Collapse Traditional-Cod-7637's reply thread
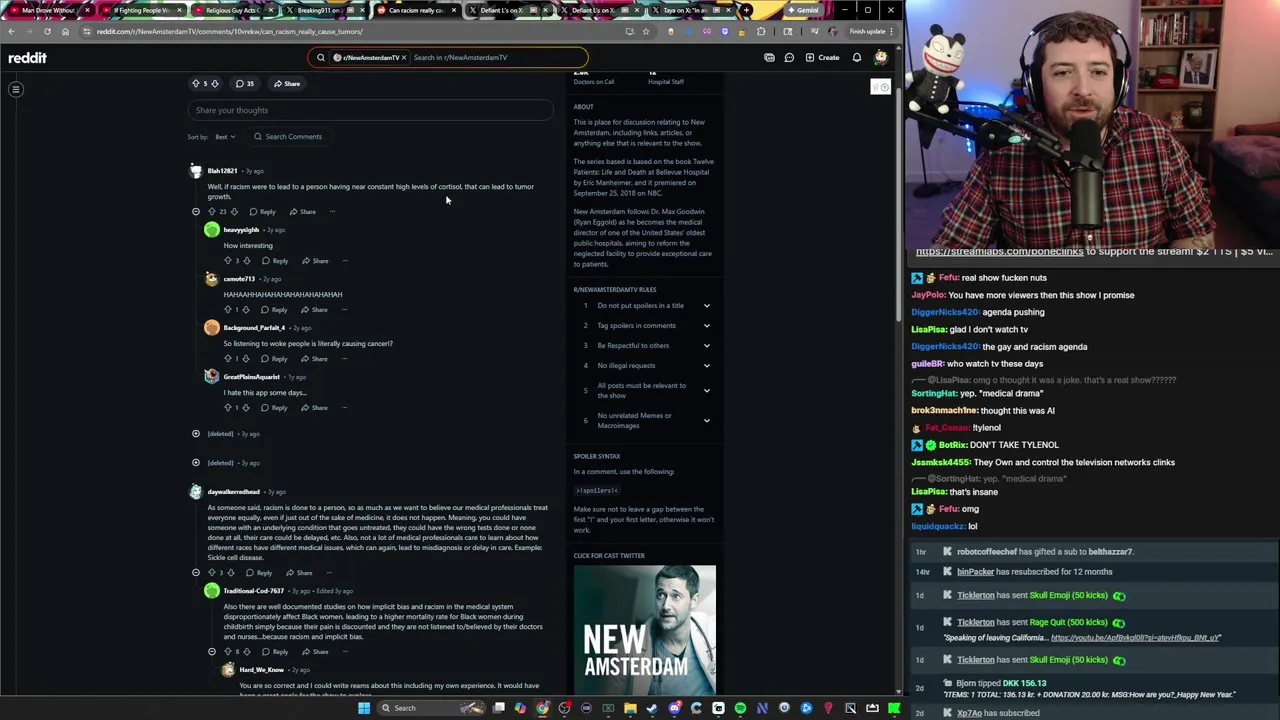 212,652
